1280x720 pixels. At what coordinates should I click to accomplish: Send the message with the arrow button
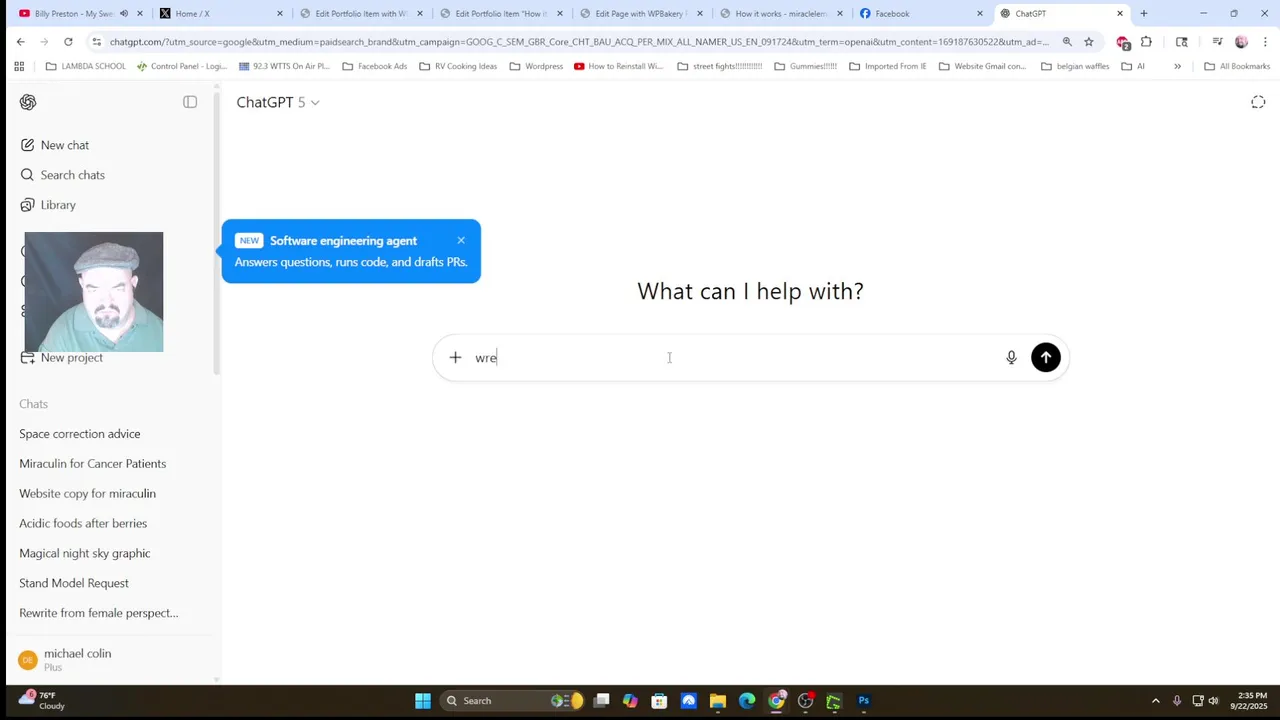pyautogui.click(x=1046, y=357)
